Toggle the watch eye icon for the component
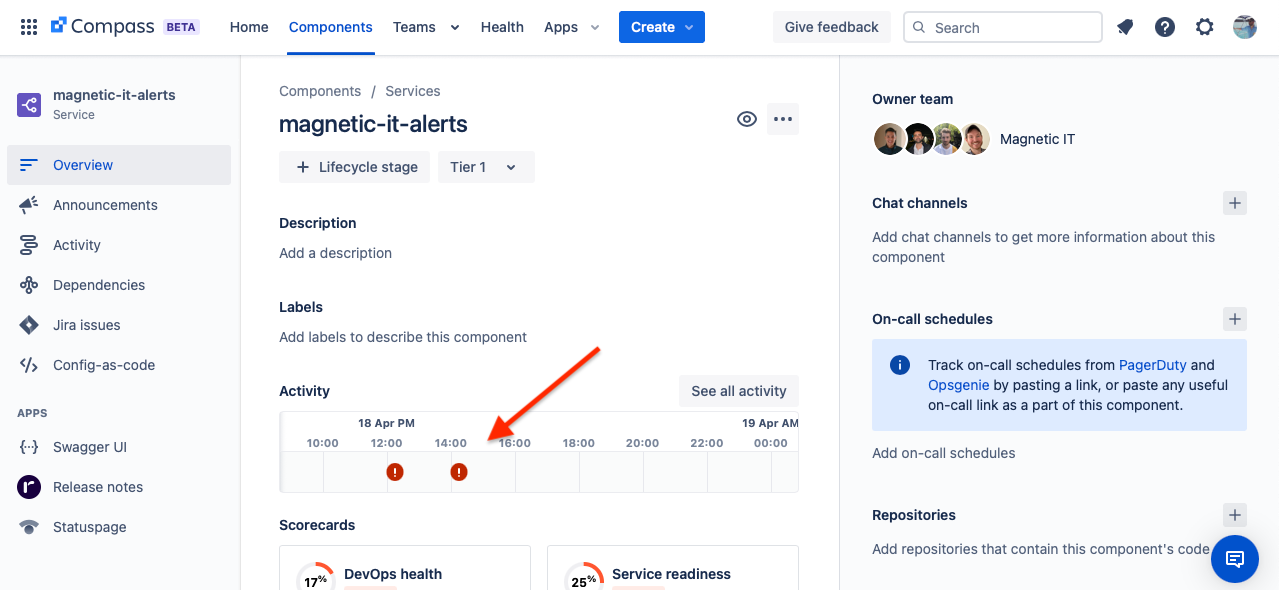Viewport: 1279px width, 590px height. pos(747,119)
